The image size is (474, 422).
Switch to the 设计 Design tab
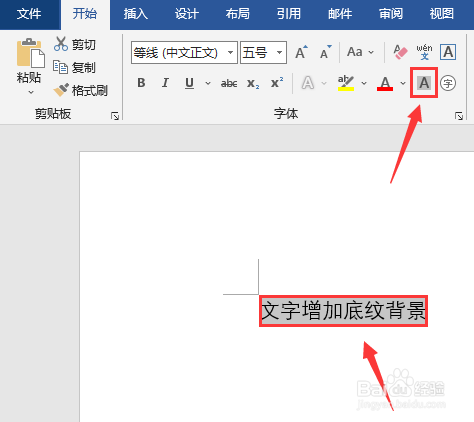[187, 14]
